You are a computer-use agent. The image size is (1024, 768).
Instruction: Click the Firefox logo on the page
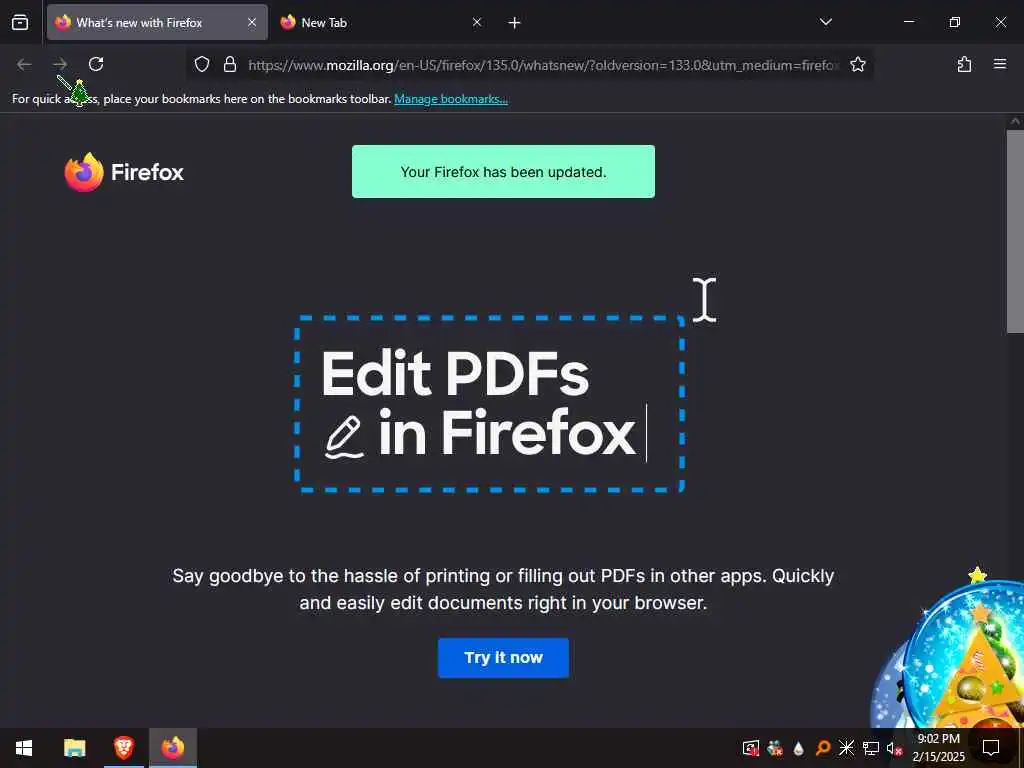[x=124, y=172]
